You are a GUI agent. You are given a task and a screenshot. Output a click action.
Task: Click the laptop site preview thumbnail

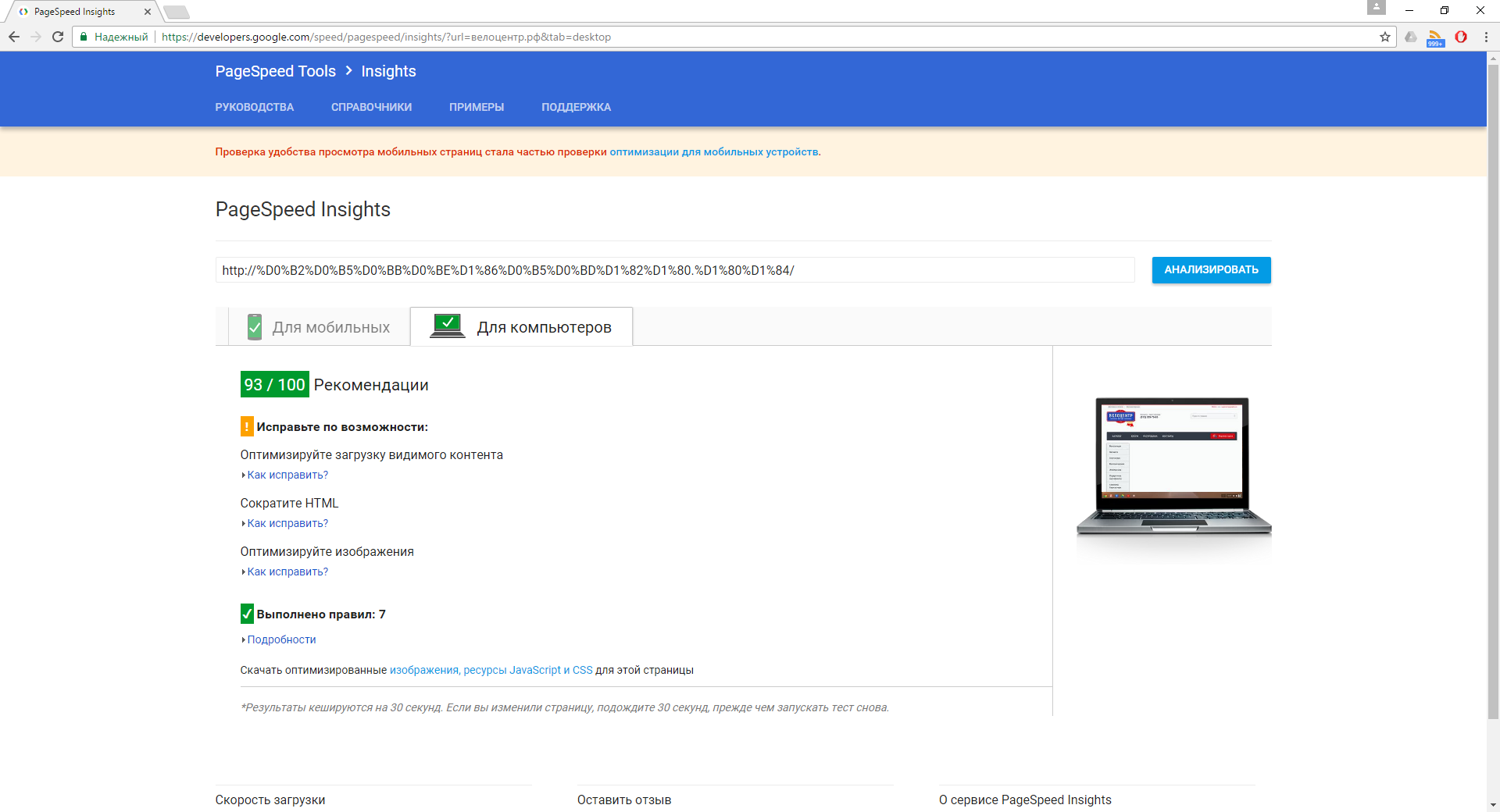tap(1173, 466)
